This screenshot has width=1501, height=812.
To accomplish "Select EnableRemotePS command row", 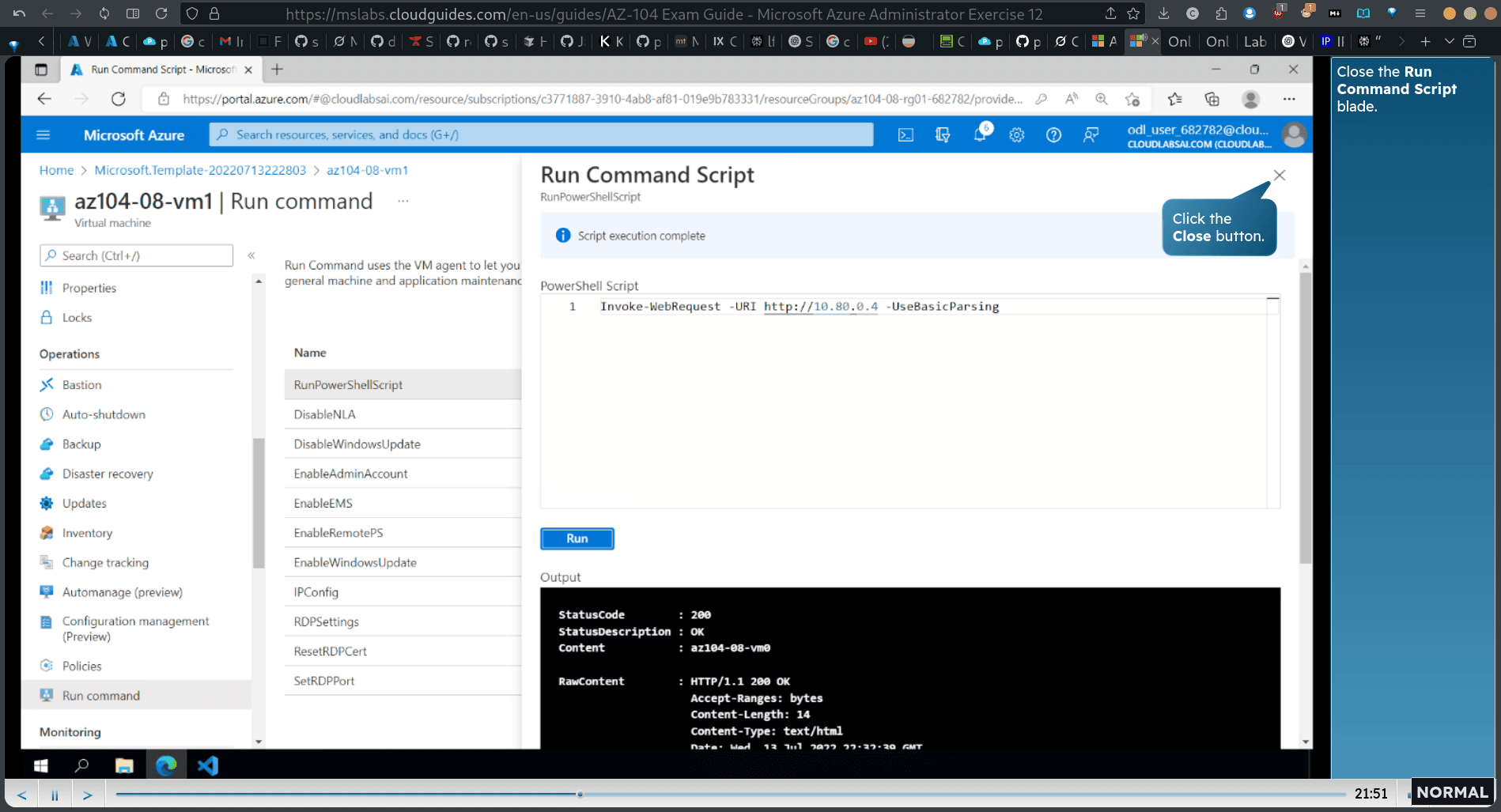I will pyautogui.click(x=403, y=533).
